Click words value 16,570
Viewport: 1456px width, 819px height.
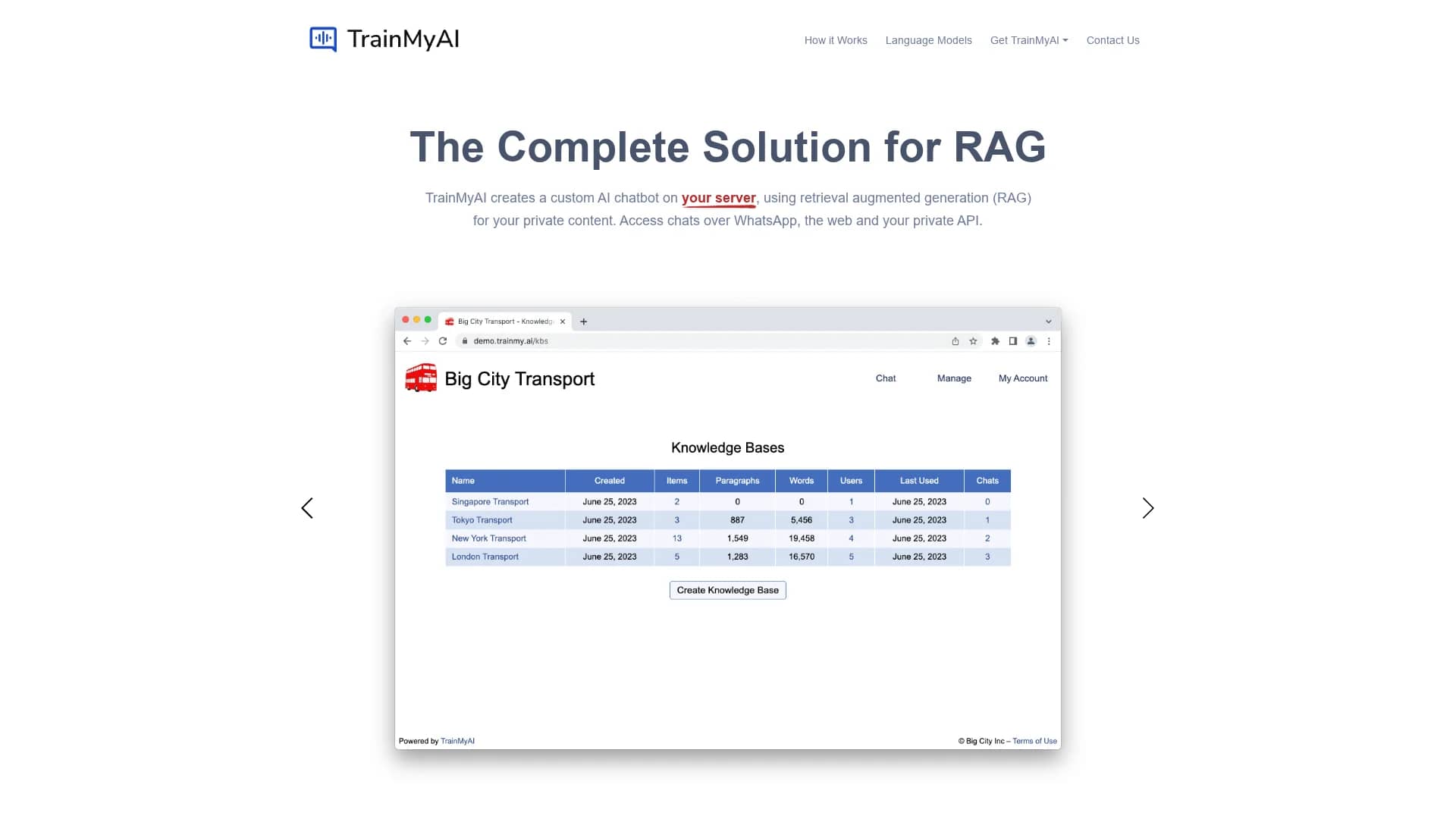802,557
